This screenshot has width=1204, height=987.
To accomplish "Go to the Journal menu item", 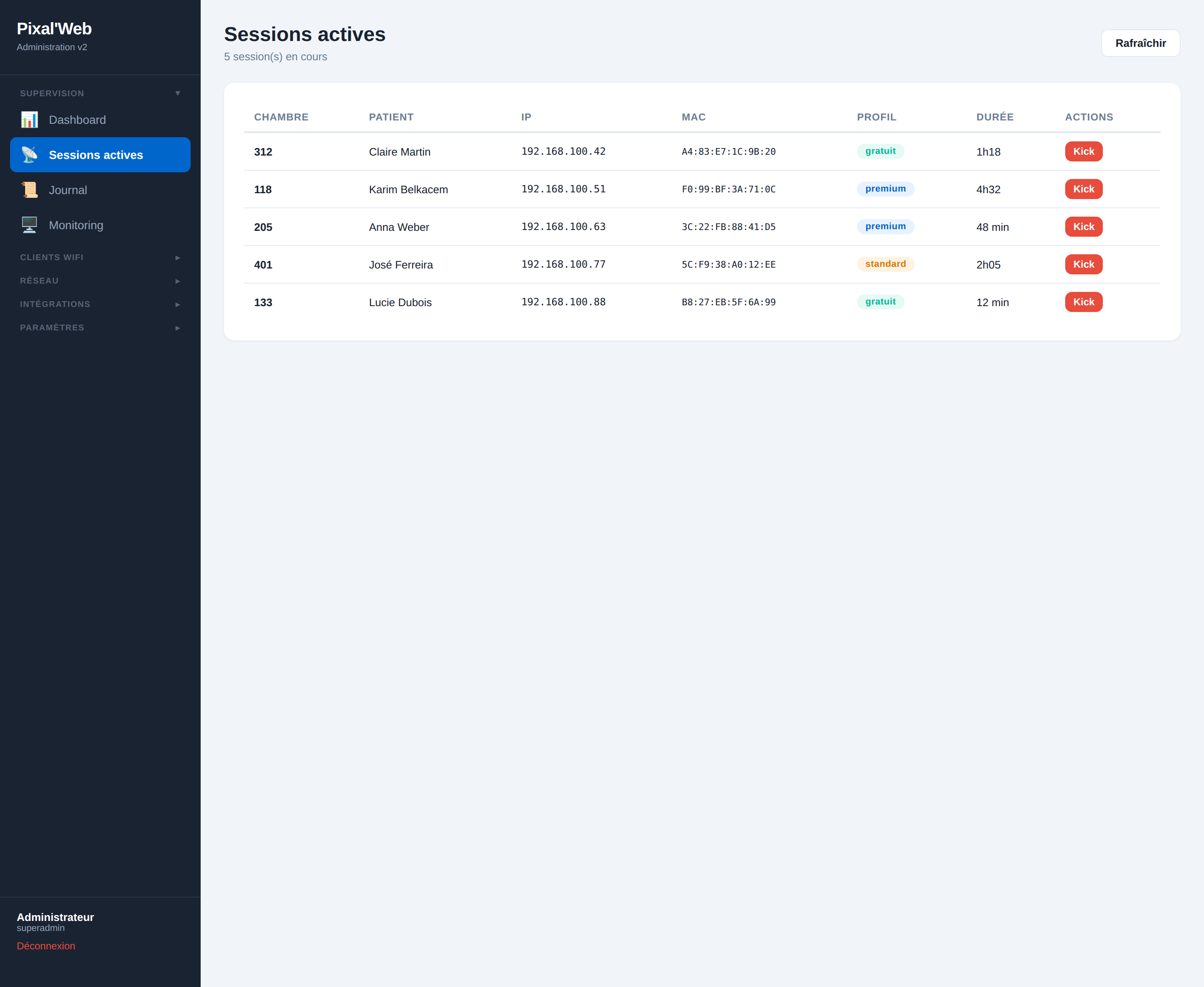I will pyautogui.click(x=100, y=190).
